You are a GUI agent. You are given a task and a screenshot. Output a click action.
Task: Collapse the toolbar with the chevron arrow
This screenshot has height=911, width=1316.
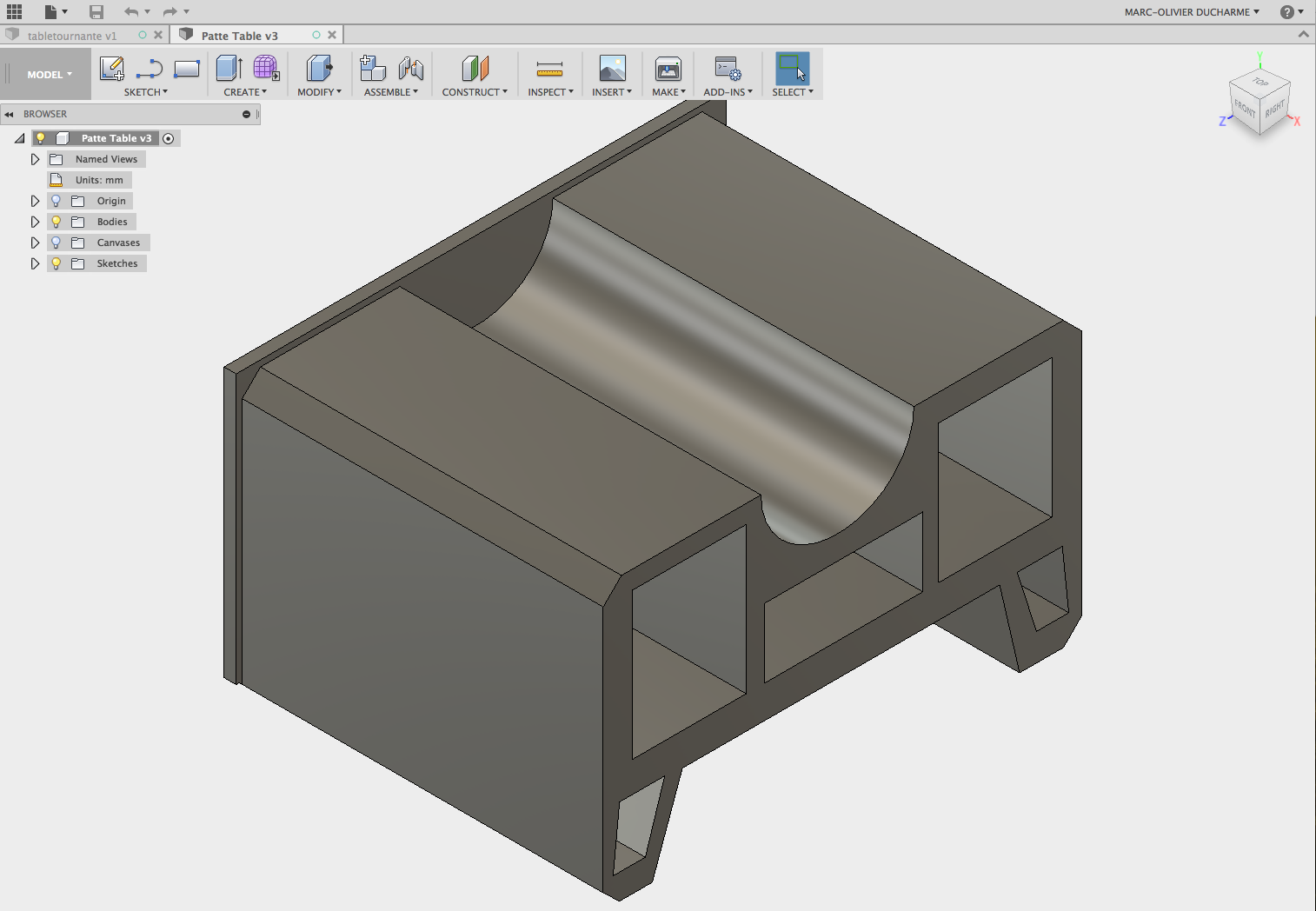(1303, 34)
